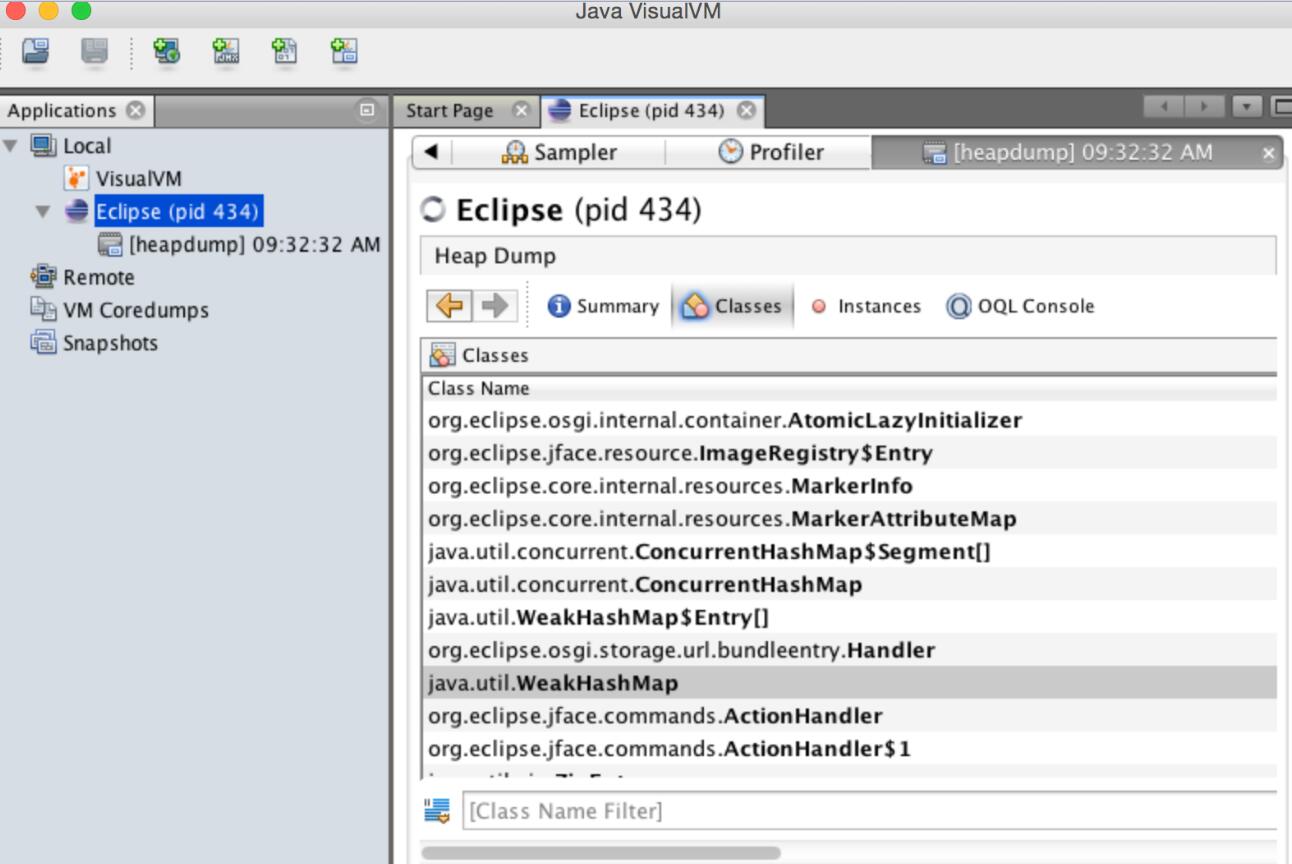Switch to the Classes view
This screenshot has height=864, width=1292.
click(734, 307)
